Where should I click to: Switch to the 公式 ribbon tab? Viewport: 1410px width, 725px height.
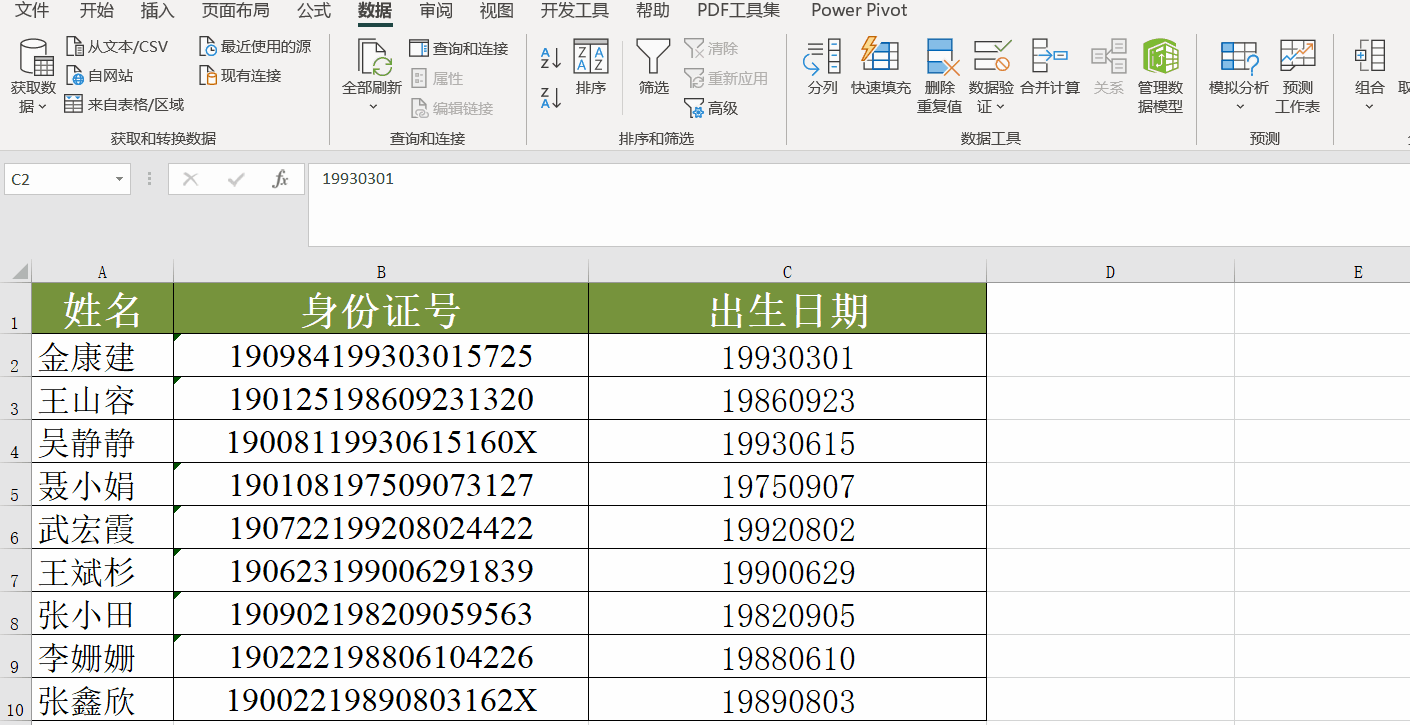point(313,11)
